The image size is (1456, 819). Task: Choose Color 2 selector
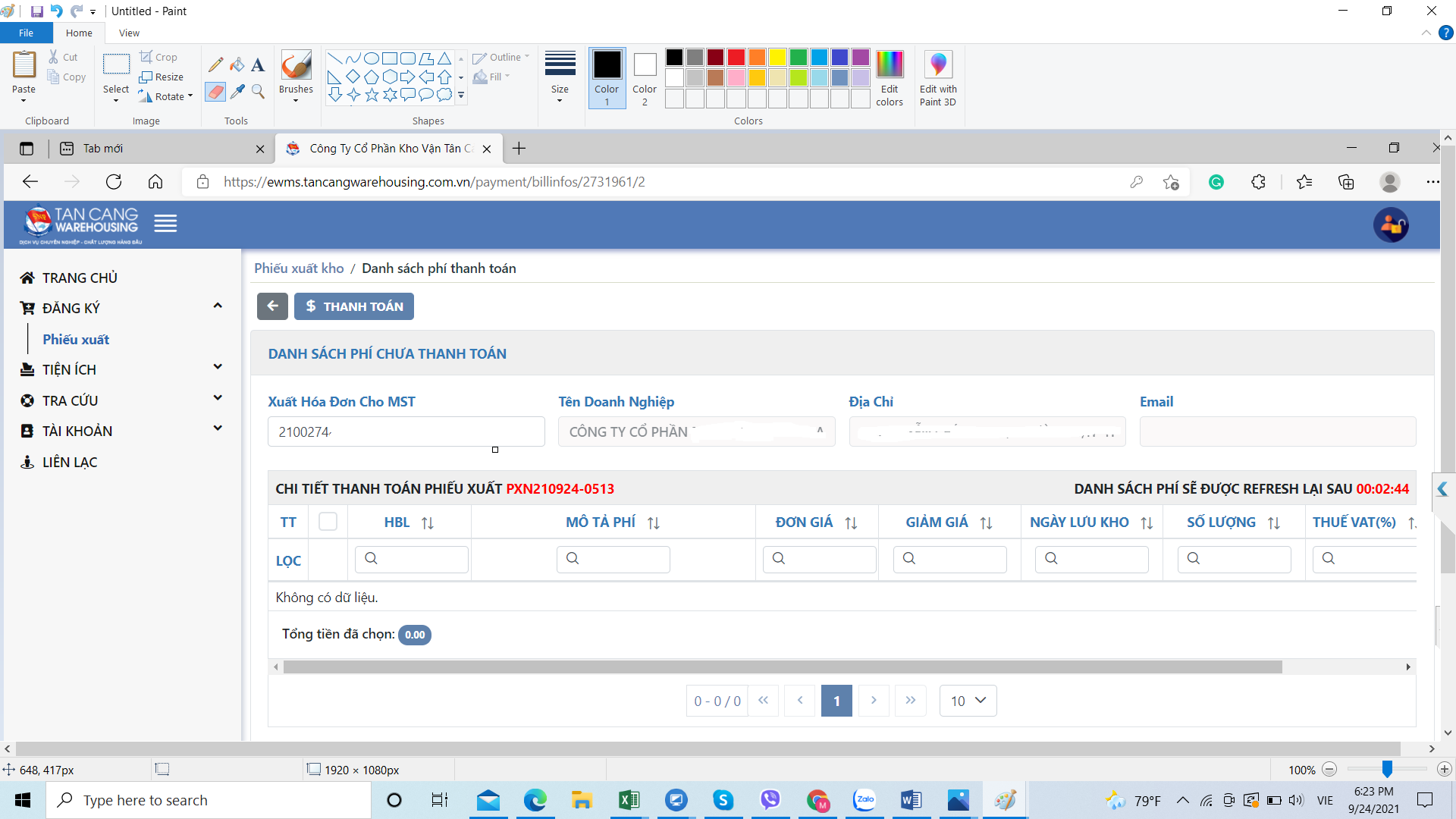645,78
